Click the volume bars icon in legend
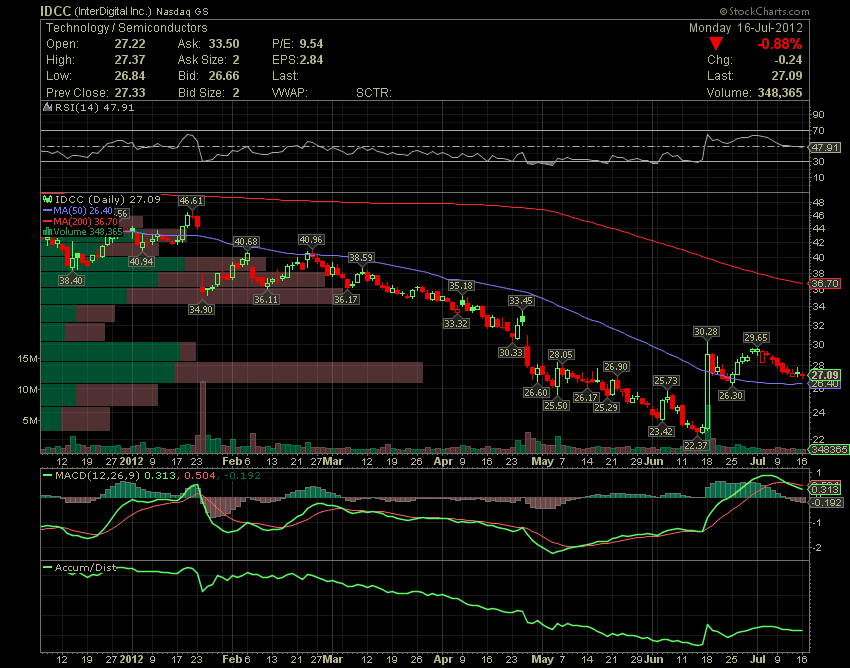This screenshot has width=850, height=668. [x=48, y=232]
